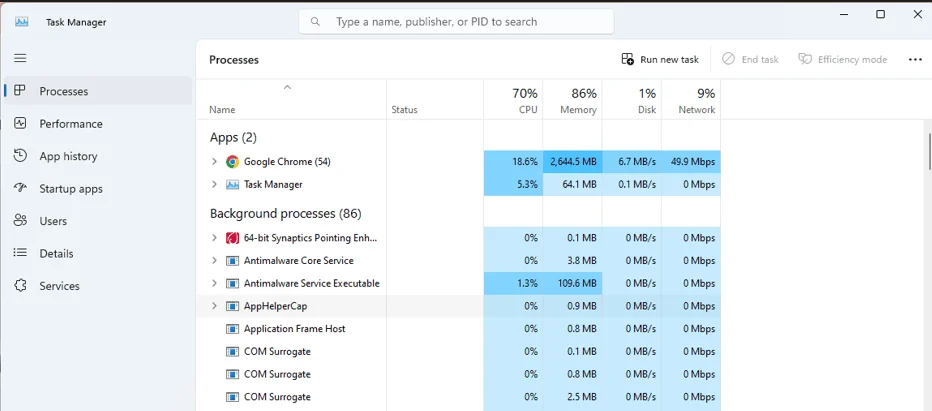932x411 pixels.
Task: Click the Performance sidebar icon
Action: 20,124
